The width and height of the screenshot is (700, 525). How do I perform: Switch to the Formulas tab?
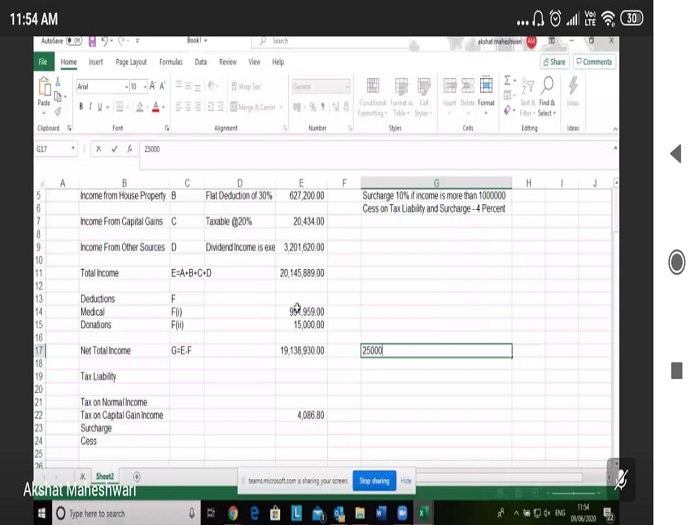171,62
